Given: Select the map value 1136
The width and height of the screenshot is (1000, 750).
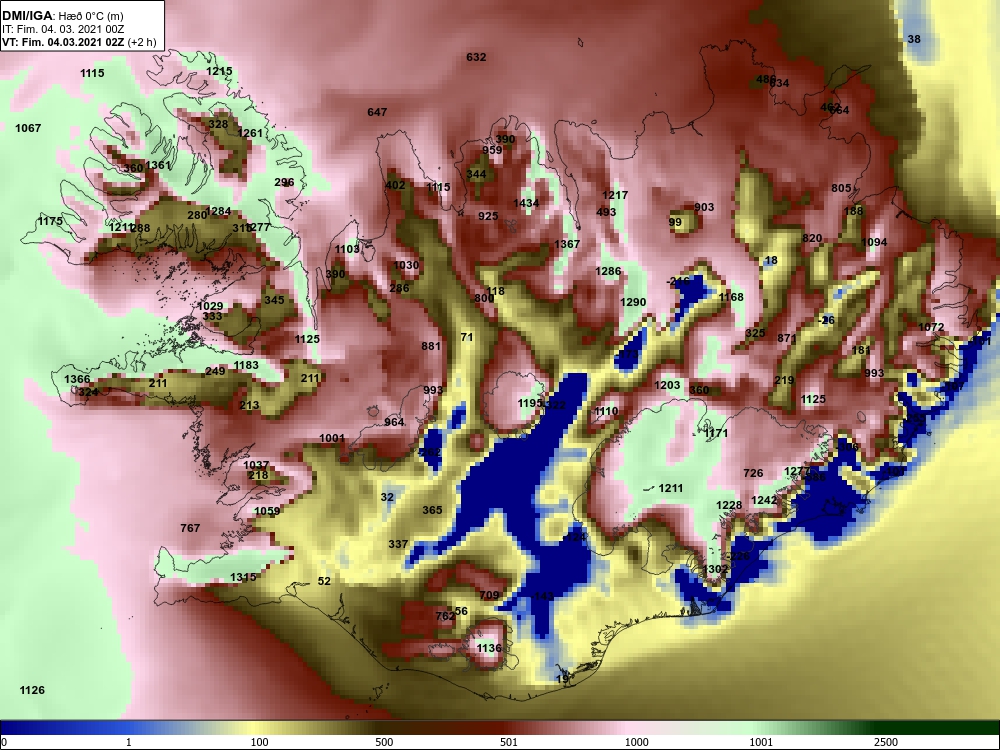Looking at the screenshot, I should click(x=489, y=648).
